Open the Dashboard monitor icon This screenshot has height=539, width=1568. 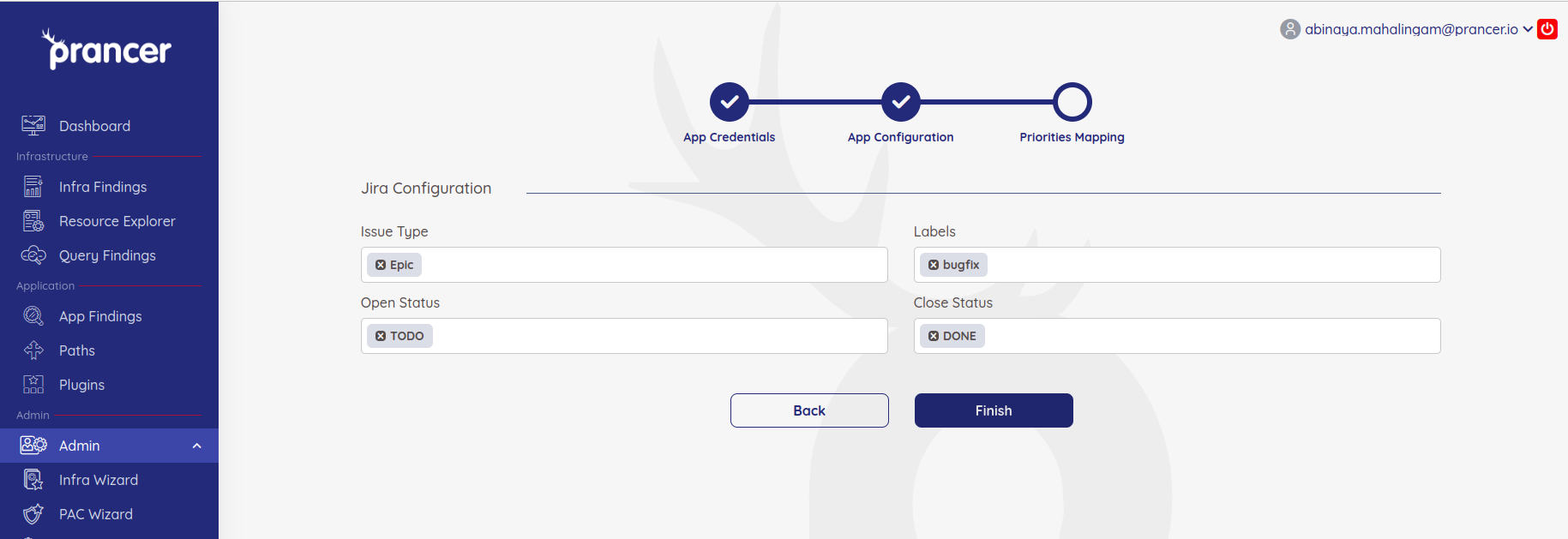pos(33,126)
